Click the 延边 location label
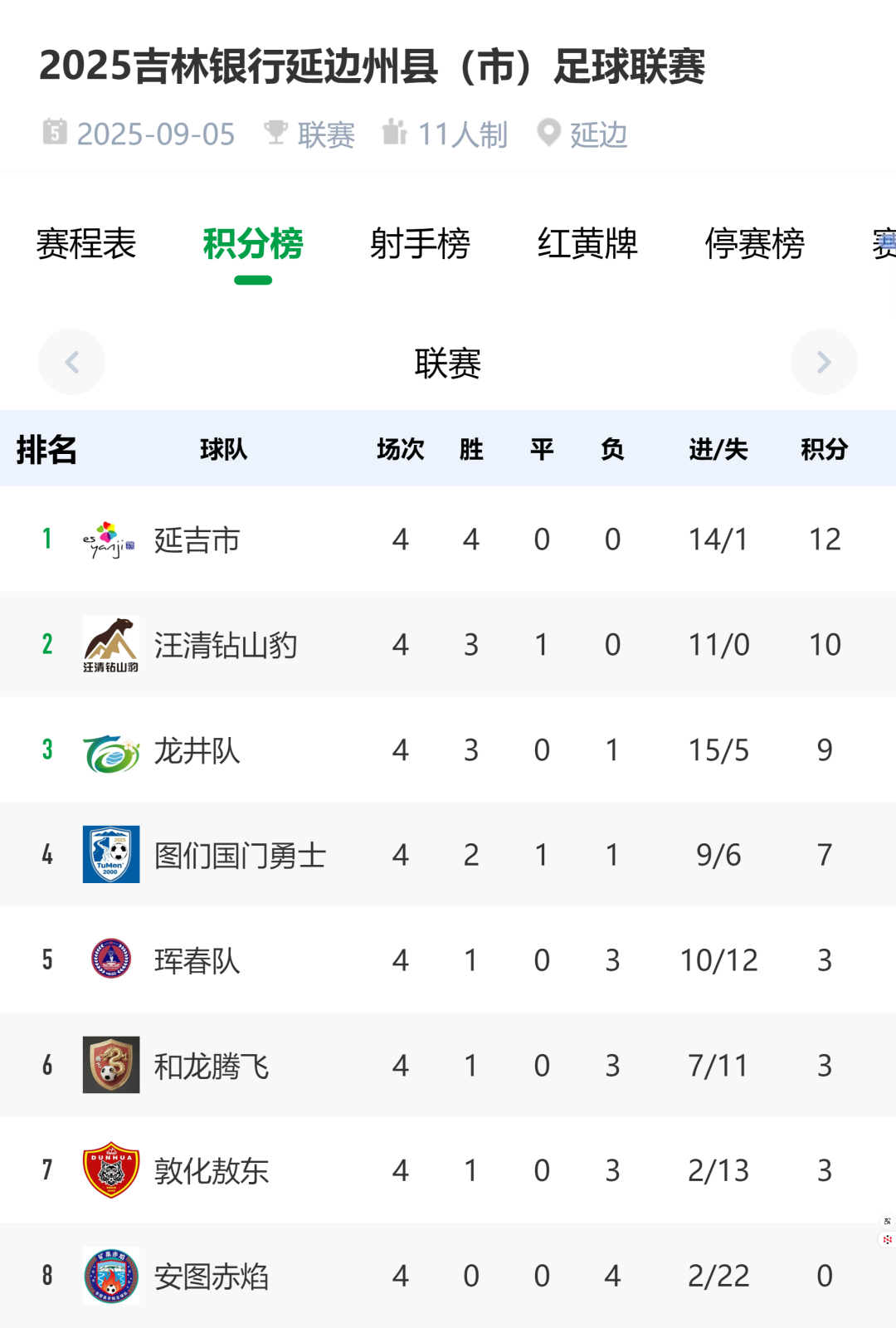This screenshot has height=1328, width=896. [598, 134]
